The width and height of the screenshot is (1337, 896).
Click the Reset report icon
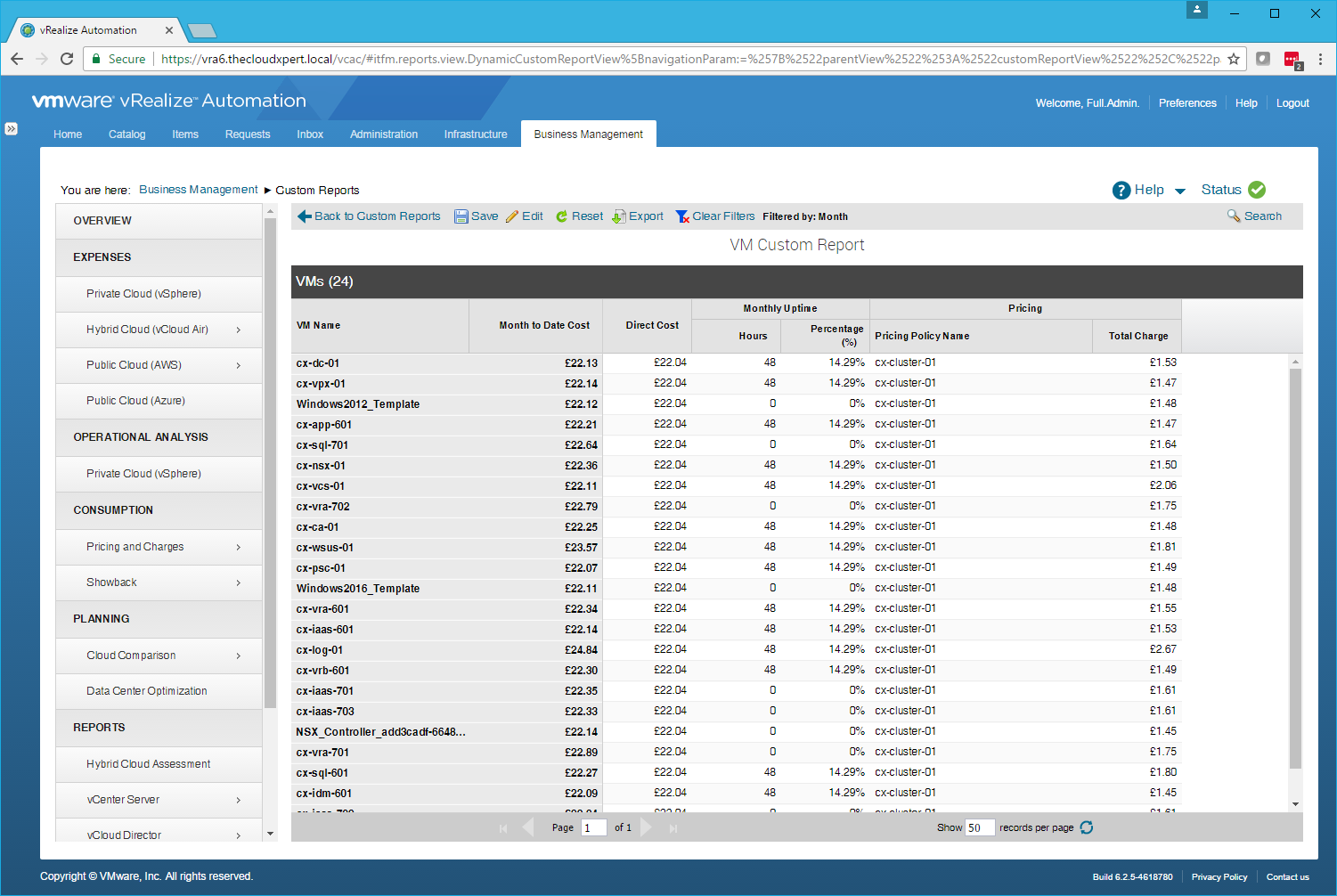562,216
